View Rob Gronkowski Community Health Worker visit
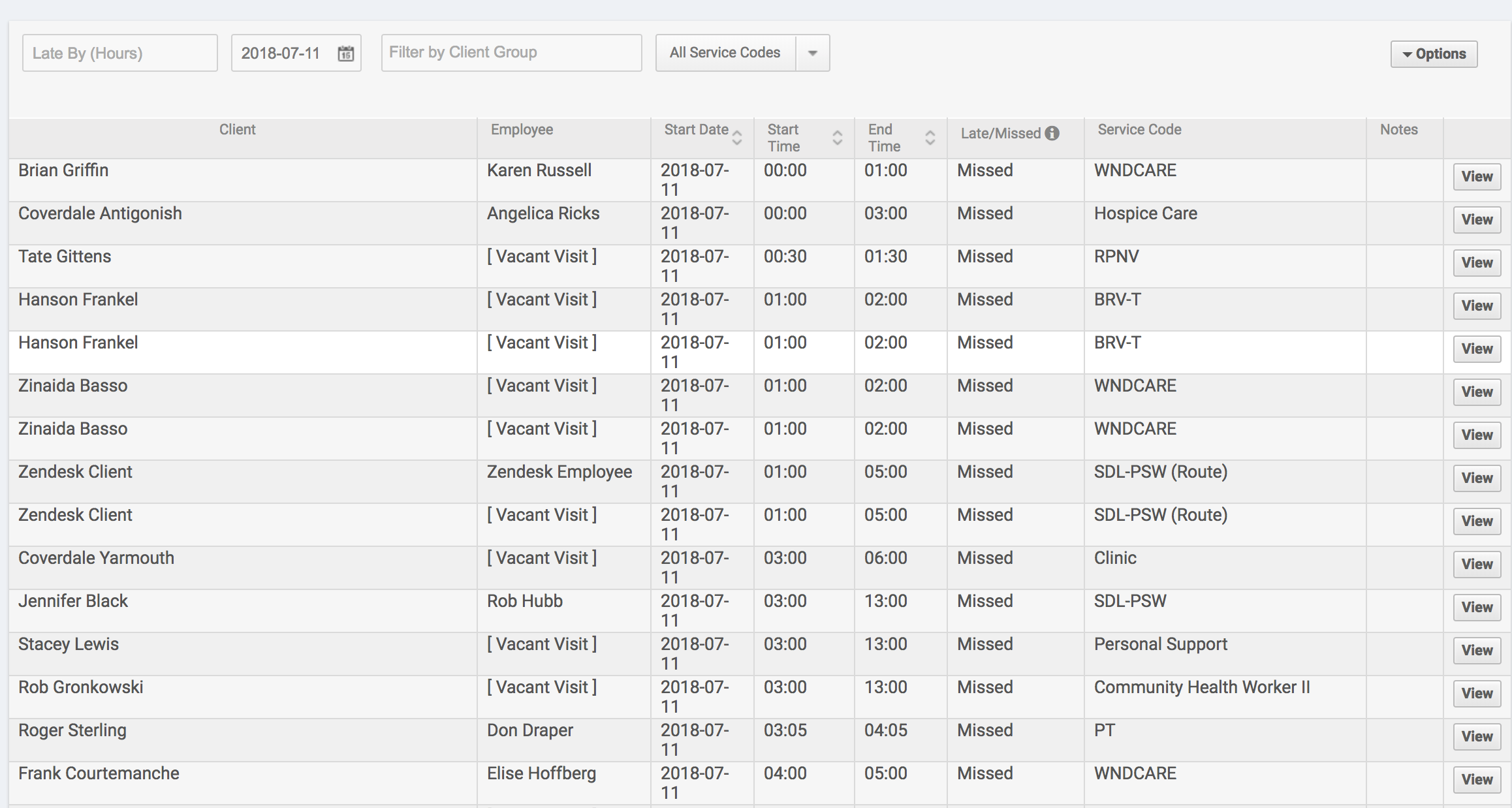This screenshot has height=808, width=1512. 1476,694
